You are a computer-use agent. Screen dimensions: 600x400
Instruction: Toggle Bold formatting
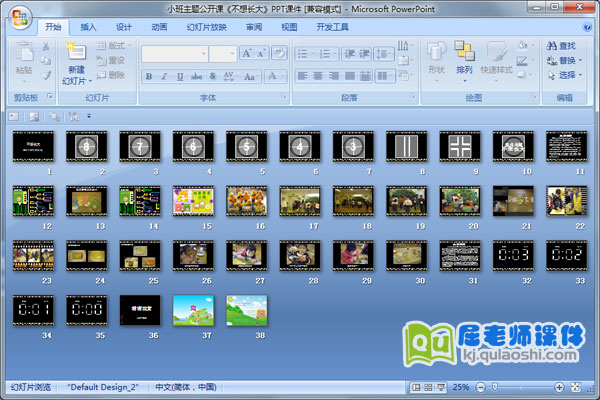(x=149, y=77)
